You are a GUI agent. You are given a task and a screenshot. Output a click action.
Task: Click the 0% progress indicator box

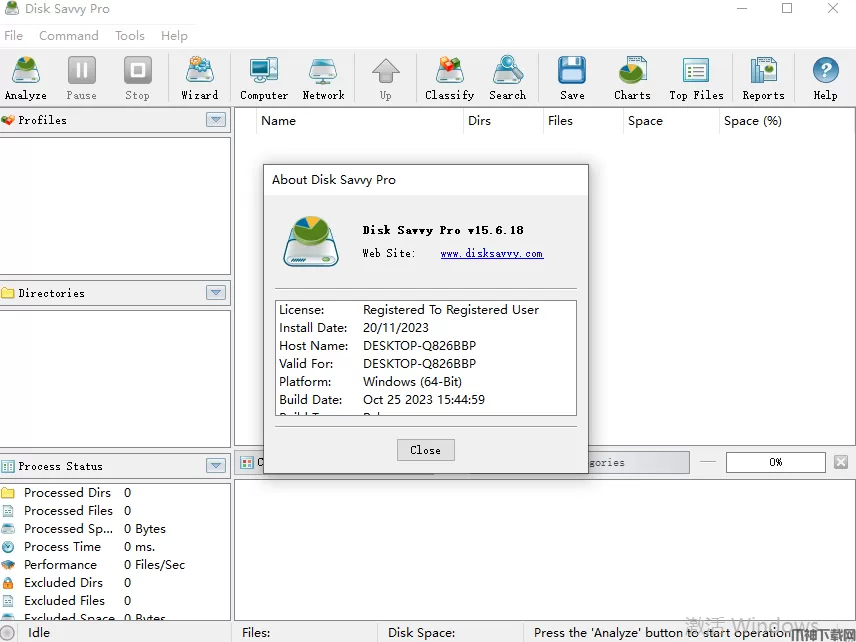(775, 462)
